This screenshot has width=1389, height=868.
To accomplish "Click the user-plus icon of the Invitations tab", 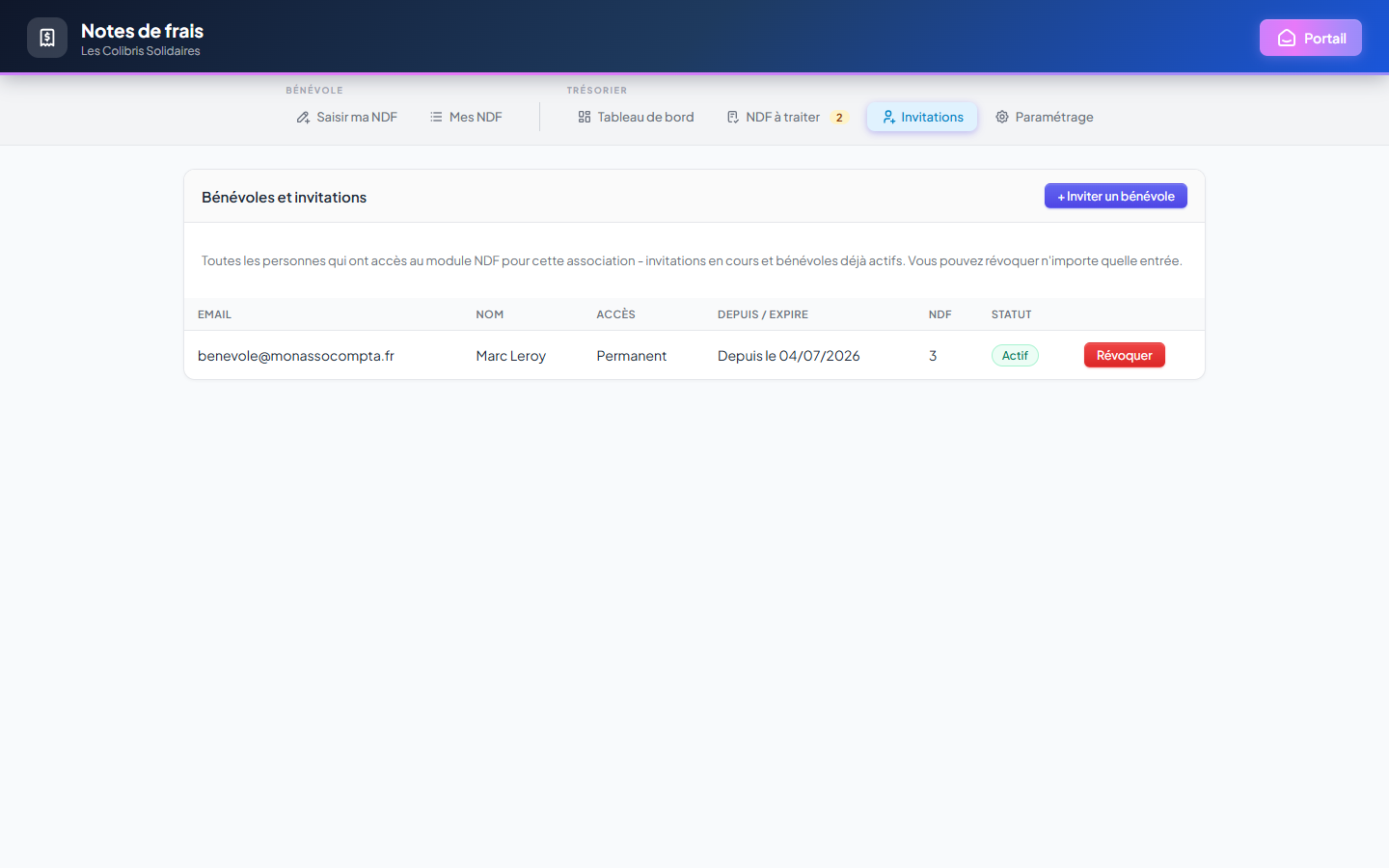I will click(x=888, y=117).
